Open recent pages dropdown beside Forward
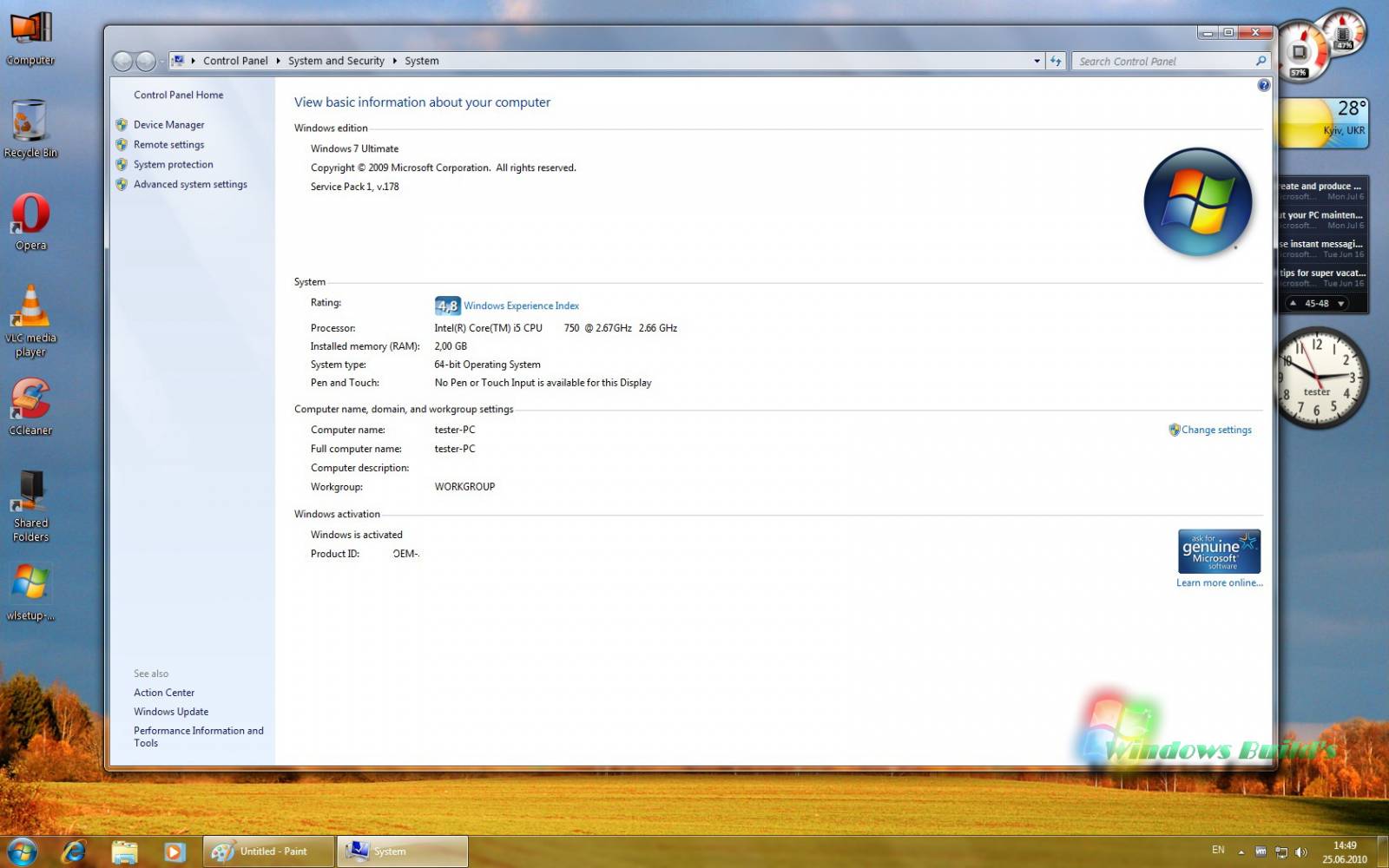Viewport: 1389px width, 868px height. pyautogui.click(x=161, y=62)
